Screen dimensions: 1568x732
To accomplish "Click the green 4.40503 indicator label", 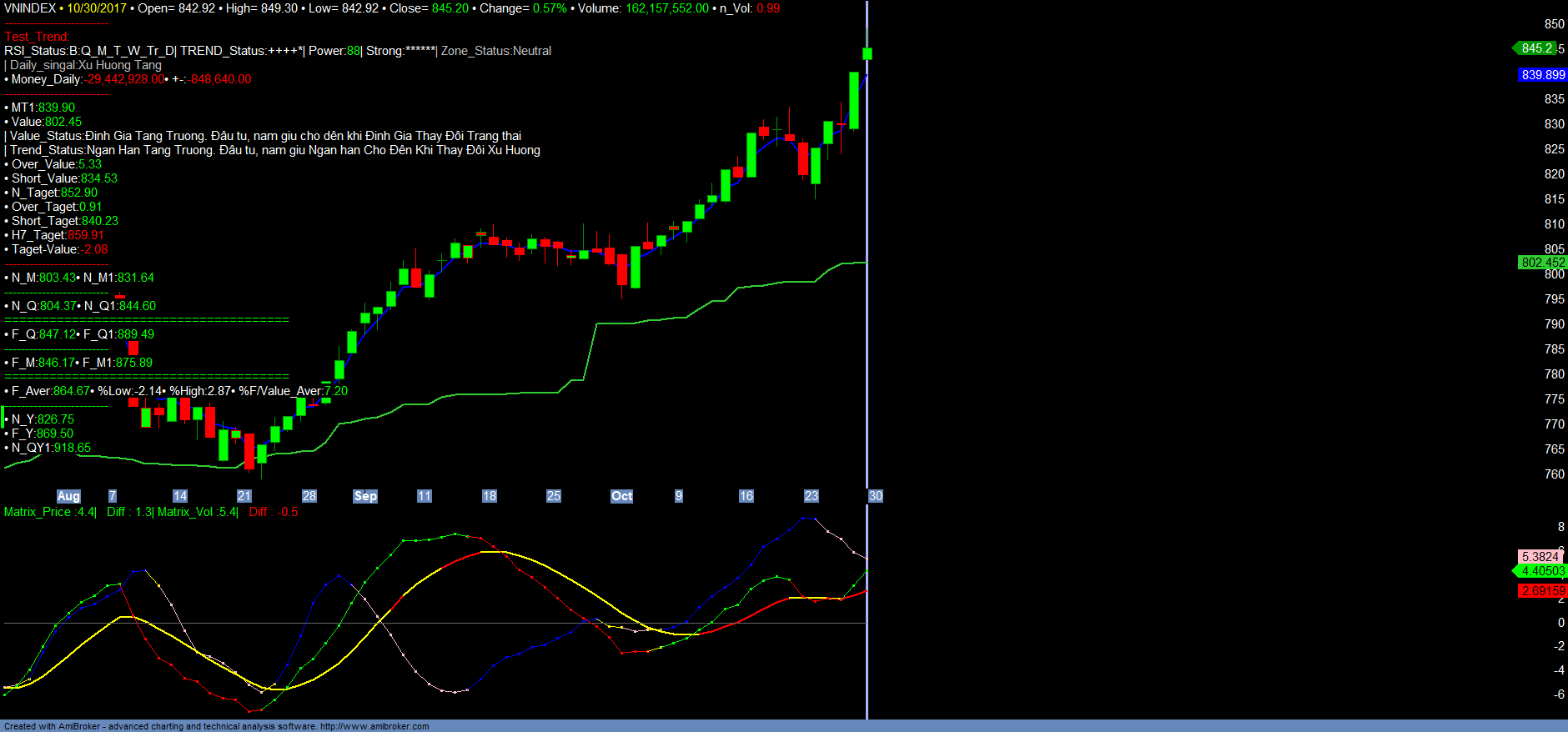I will [x=1542, y=571].
